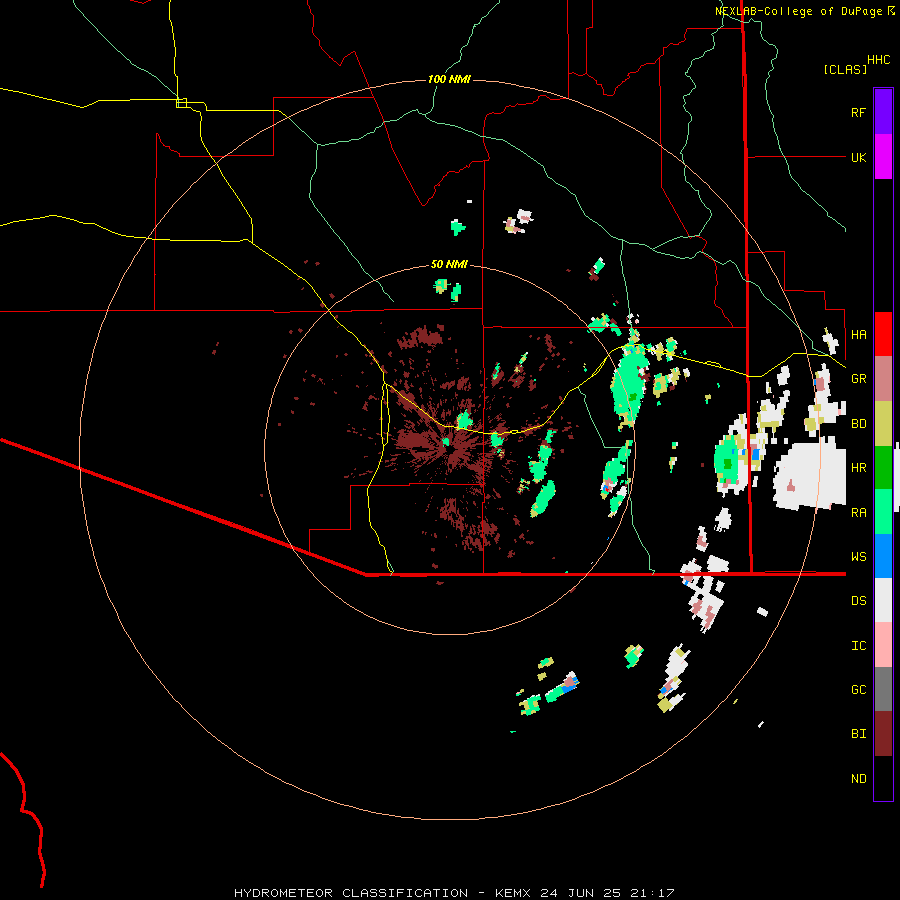Click the 'HYDROMETEOR CLASSIFICATION' title text
Screen dimensions: 900x900
(x=351, y=893)
